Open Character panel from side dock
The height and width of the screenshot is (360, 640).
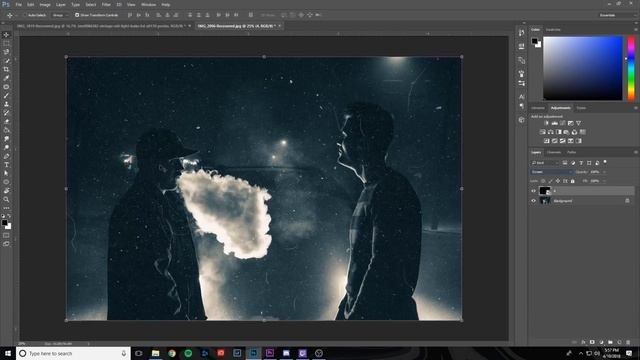522,97
